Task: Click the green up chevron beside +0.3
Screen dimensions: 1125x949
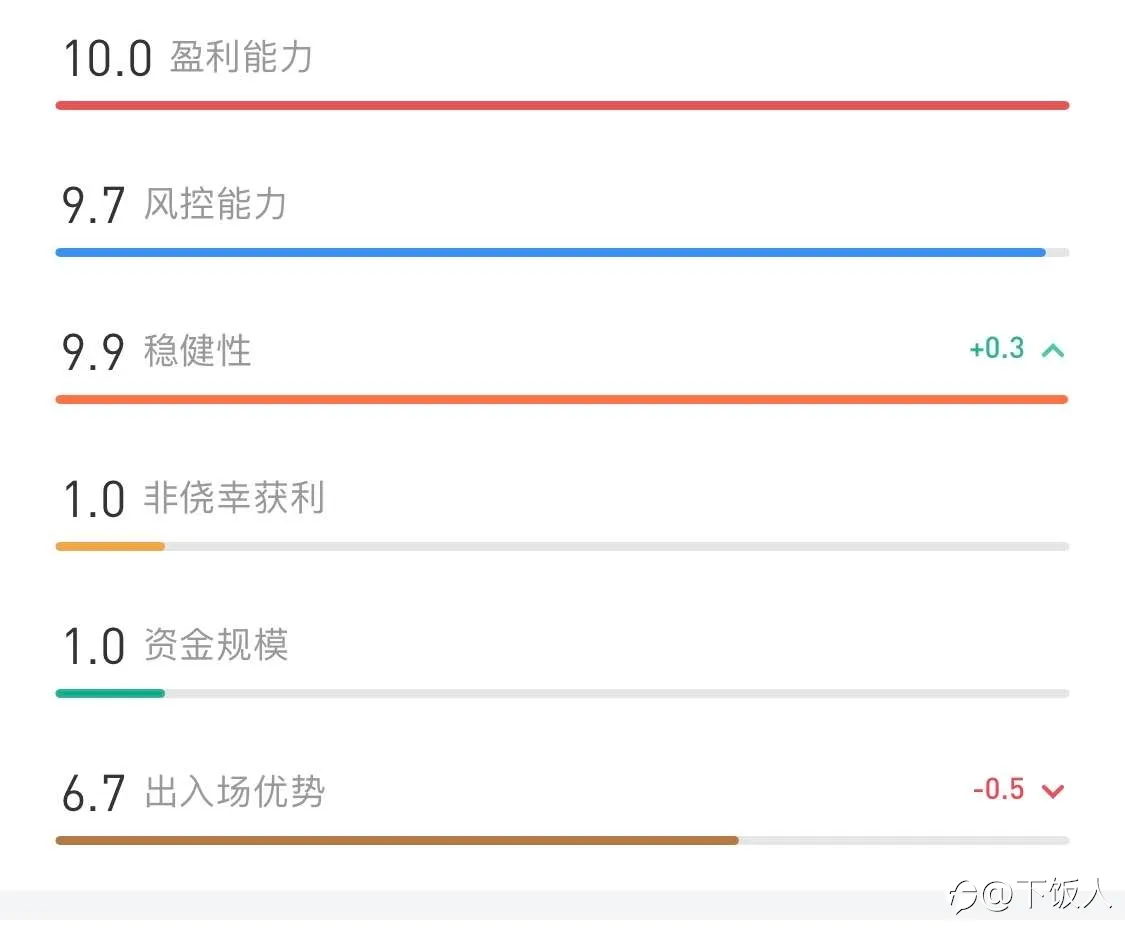Action: [1053, 350]
